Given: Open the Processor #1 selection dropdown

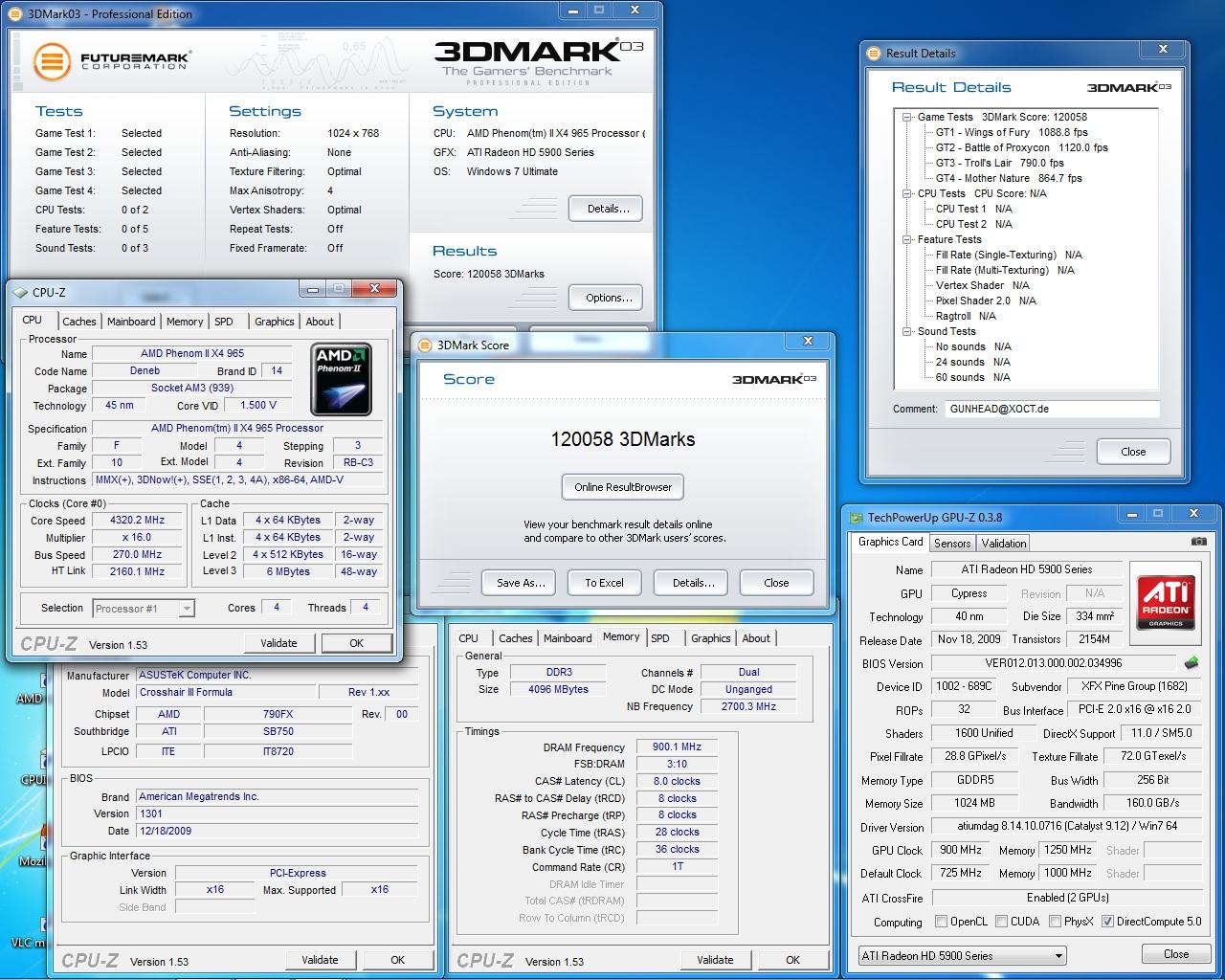Looking at the screenshot, I should pyautogui.click(x=144, y=608).
